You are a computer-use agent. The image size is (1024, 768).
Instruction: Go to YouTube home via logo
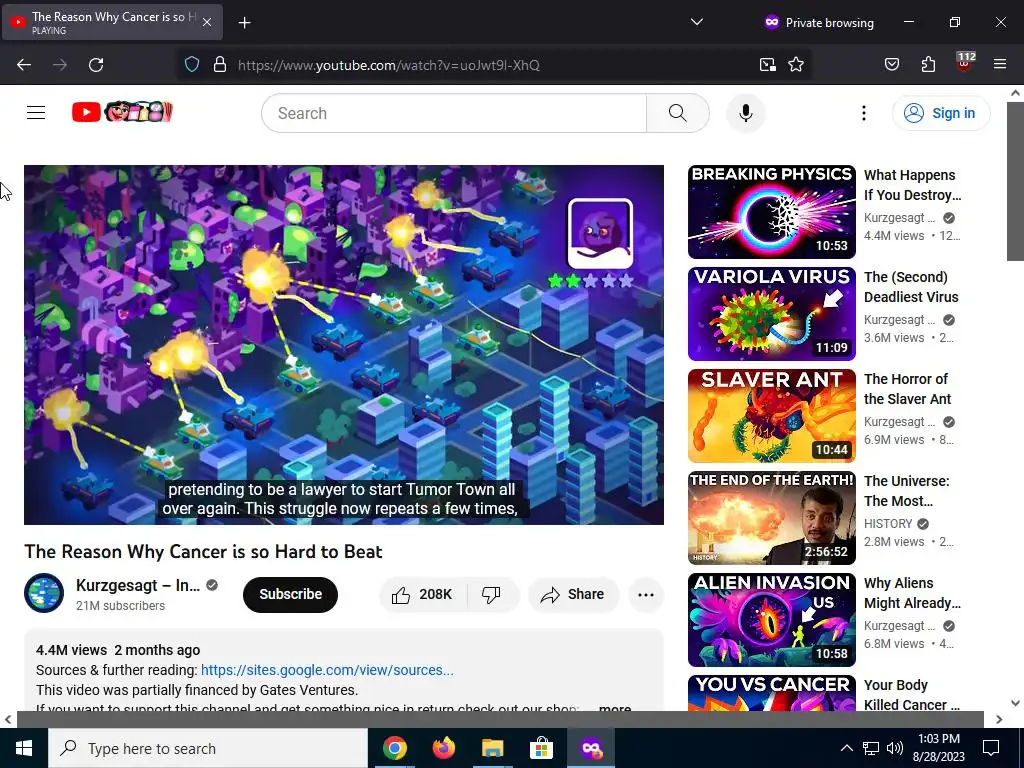(x=122, y=112)
